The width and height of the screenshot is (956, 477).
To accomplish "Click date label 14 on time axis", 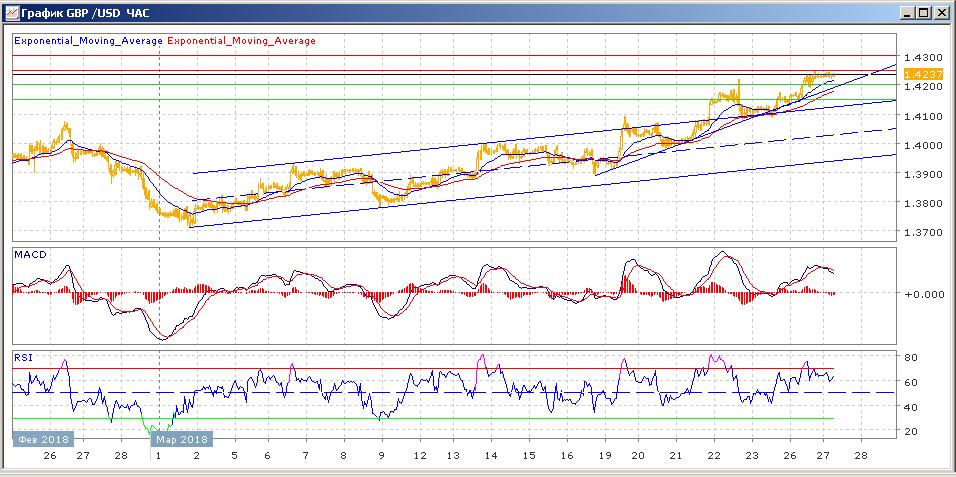I will [x=491, y=456].
